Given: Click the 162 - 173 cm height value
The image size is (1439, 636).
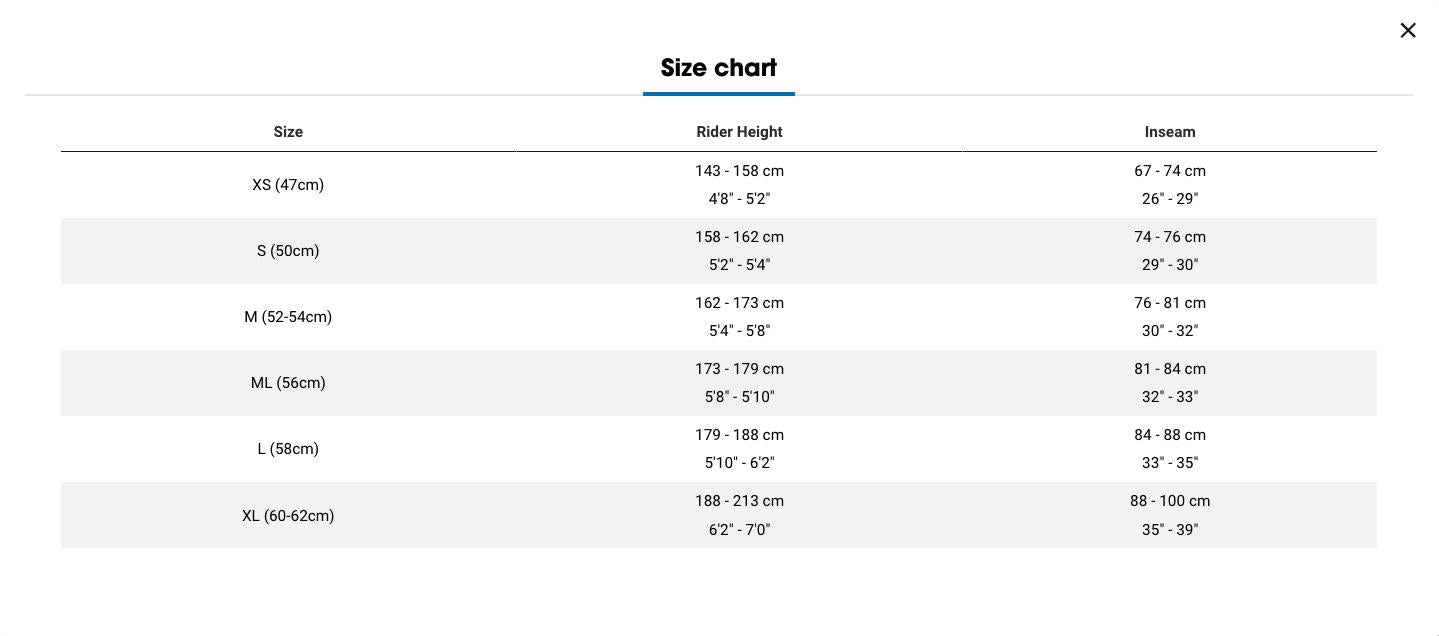Looking at the screenshot, I should (739, 303).
